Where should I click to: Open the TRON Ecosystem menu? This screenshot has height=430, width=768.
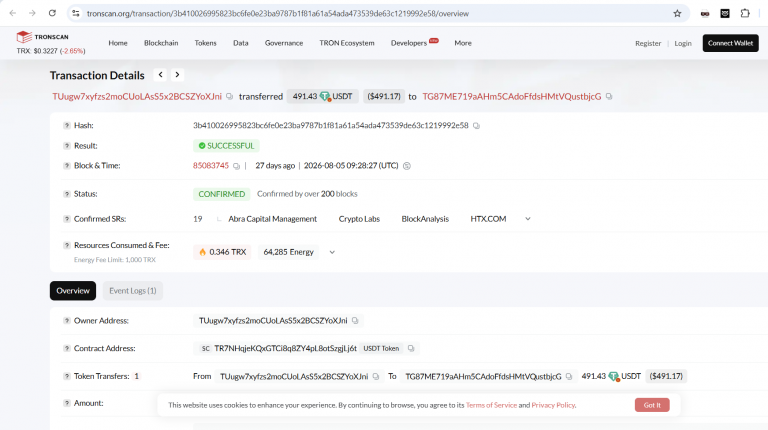(x=347, y=43)
